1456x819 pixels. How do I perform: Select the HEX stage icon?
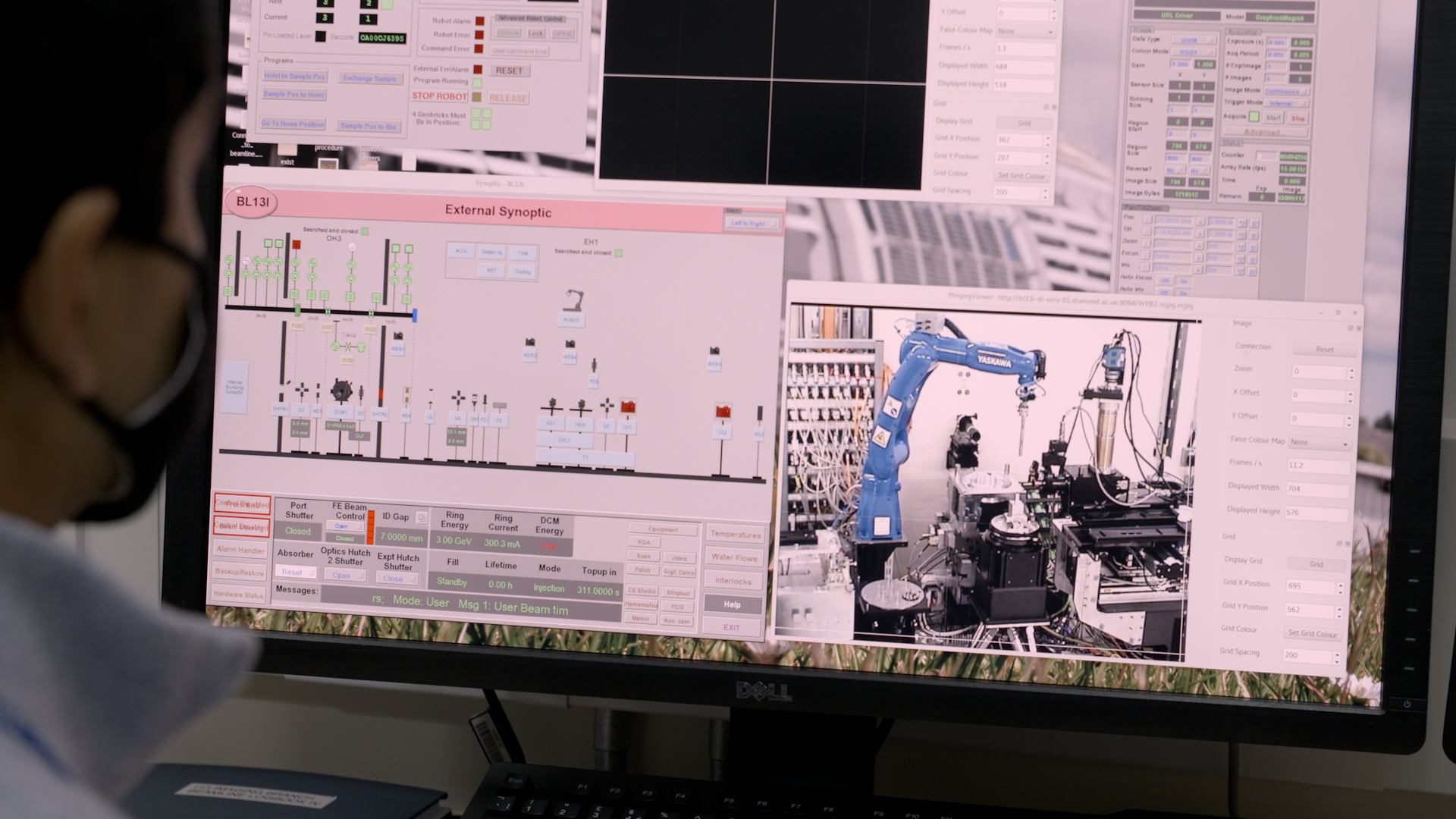pos(582,407)
